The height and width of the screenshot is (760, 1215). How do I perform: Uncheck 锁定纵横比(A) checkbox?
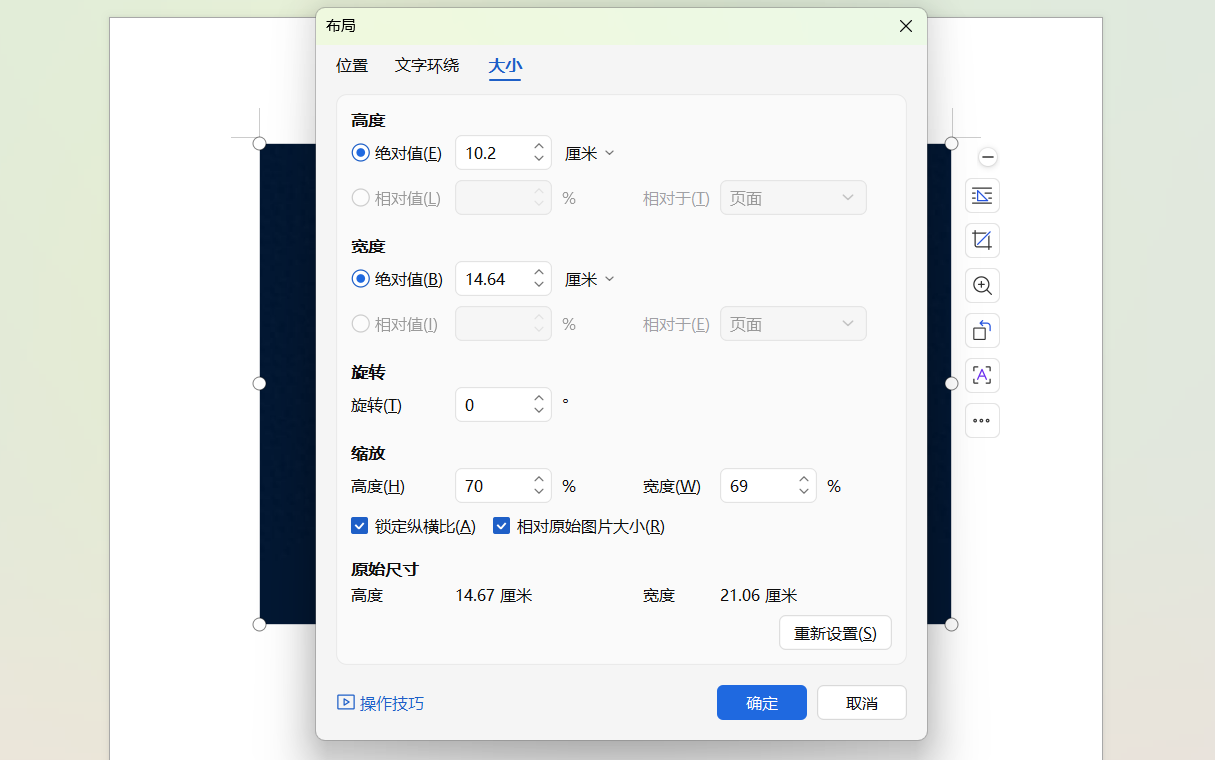[x=359, y=525]
